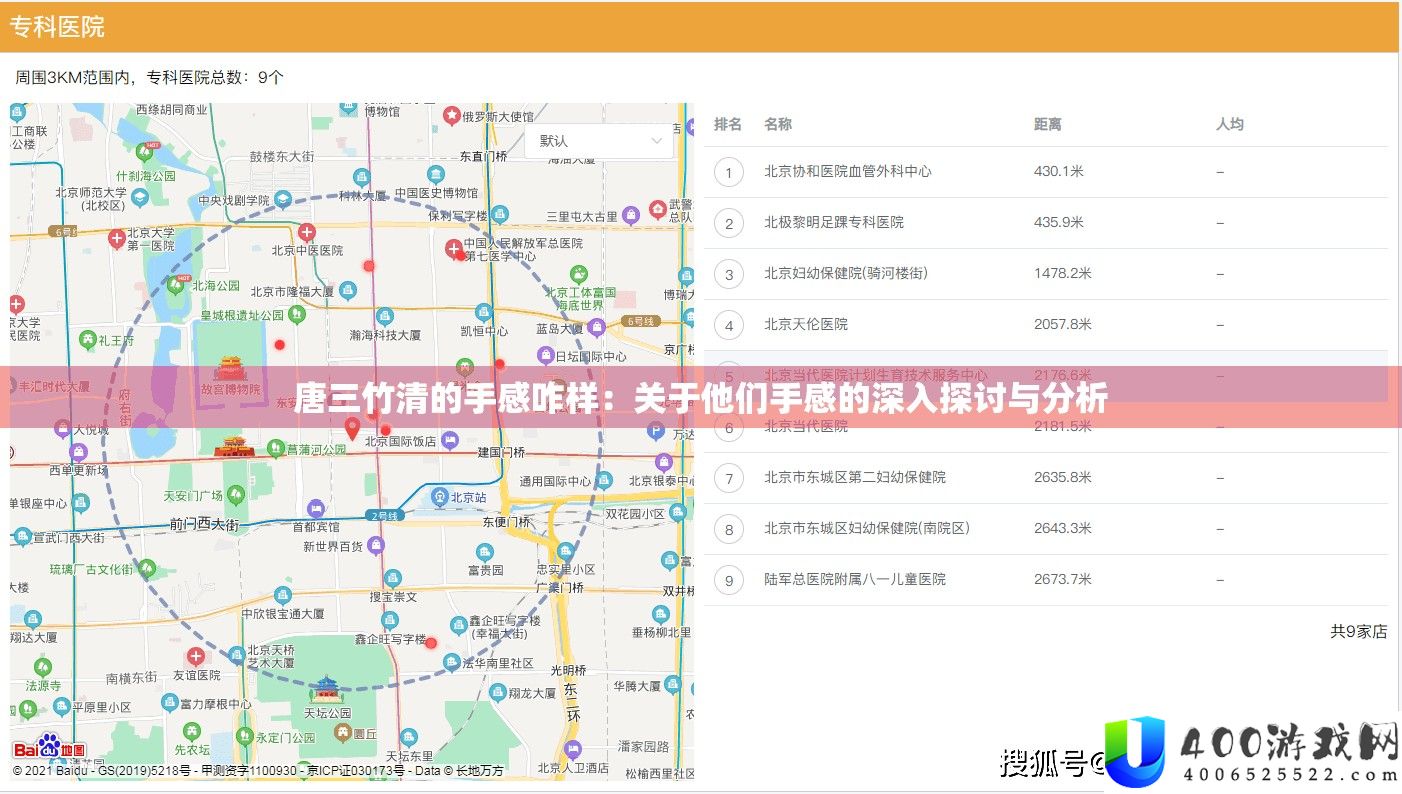Click the 北京站 railway station icon
This screenshot has height=794, width=1402.
tap(440, 496)
